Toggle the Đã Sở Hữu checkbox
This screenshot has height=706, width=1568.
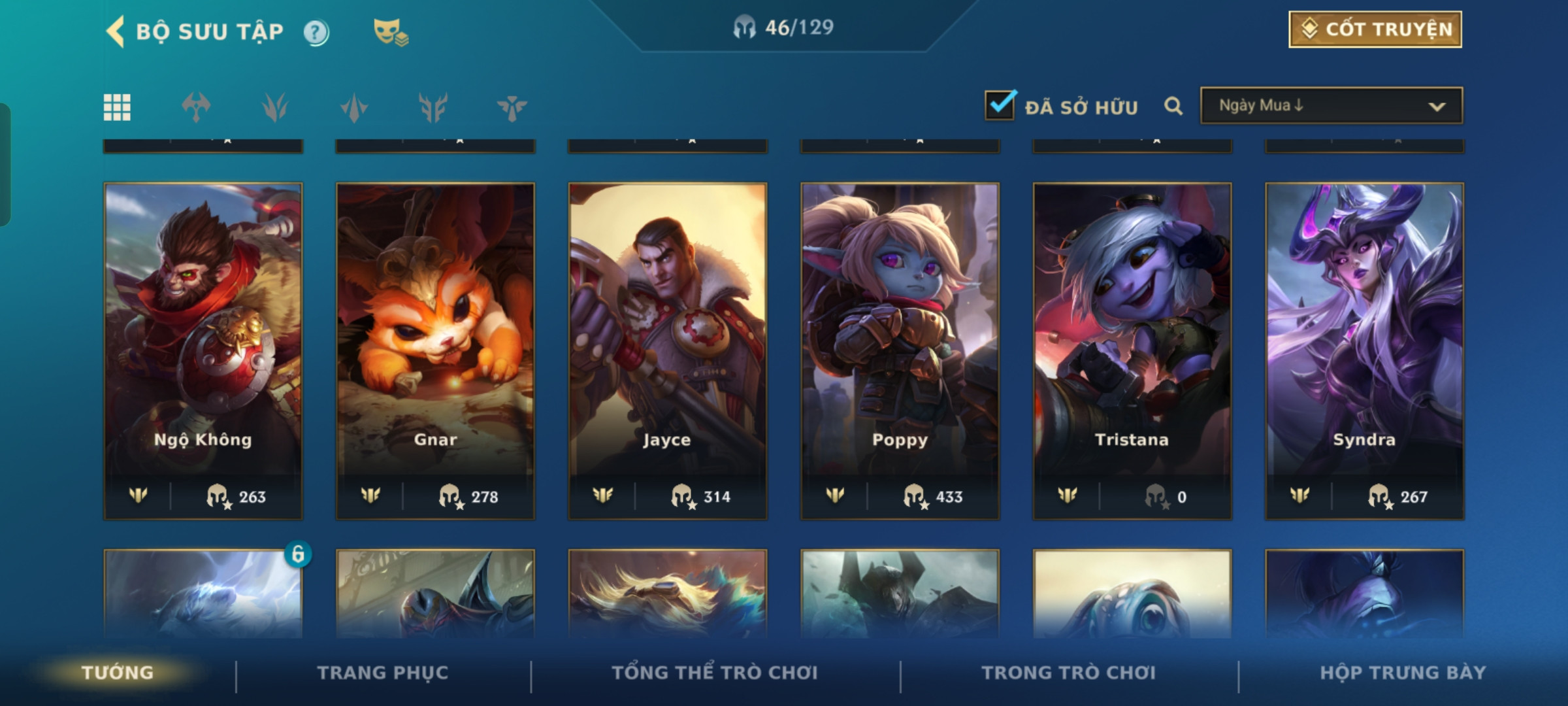click(x=1000, y=105)
